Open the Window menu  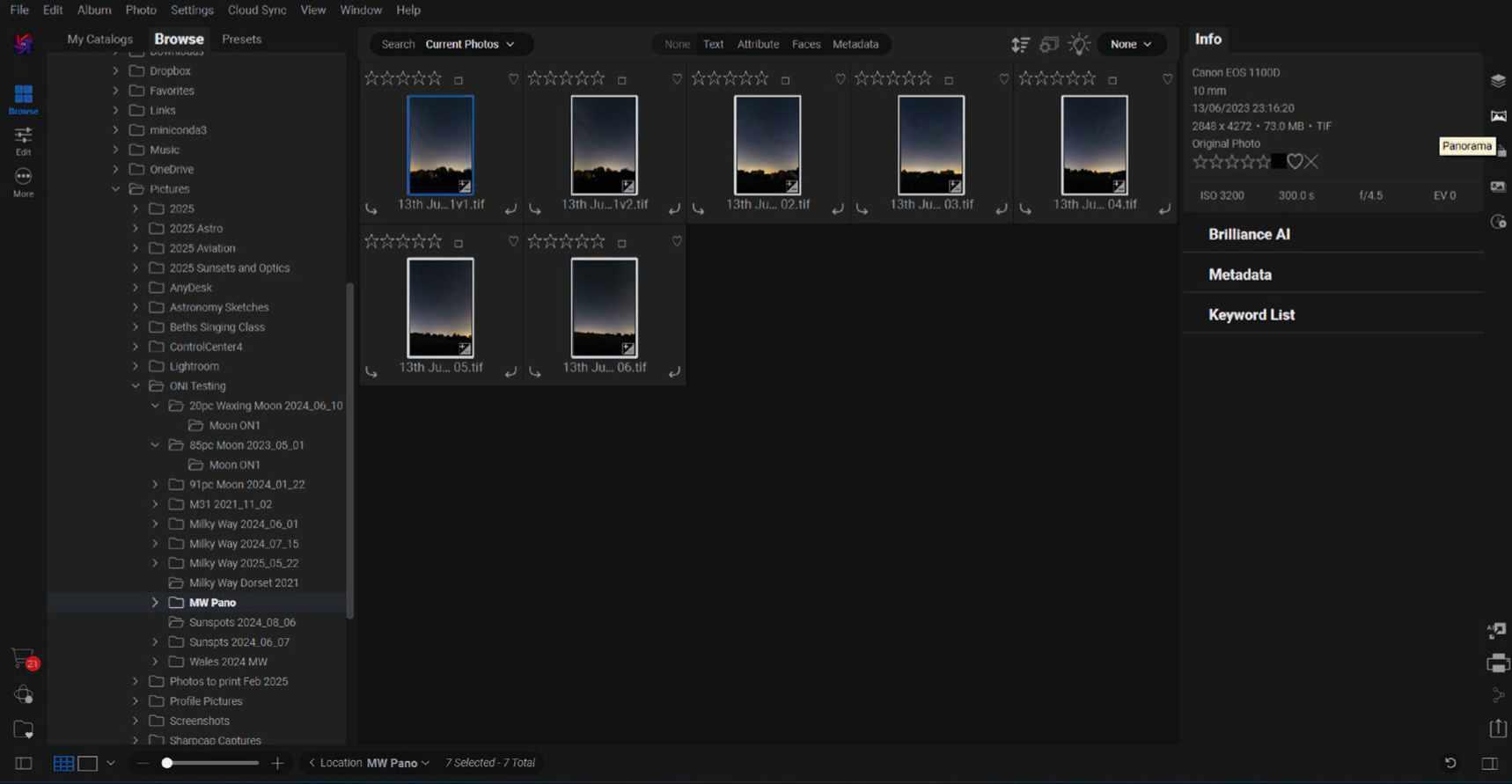coord(361,11)
